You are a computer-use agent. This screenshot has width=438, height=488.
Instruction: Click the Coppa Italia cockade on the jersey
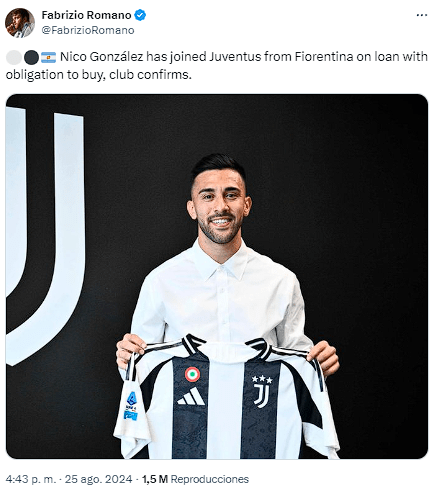(x=192, y=374)
